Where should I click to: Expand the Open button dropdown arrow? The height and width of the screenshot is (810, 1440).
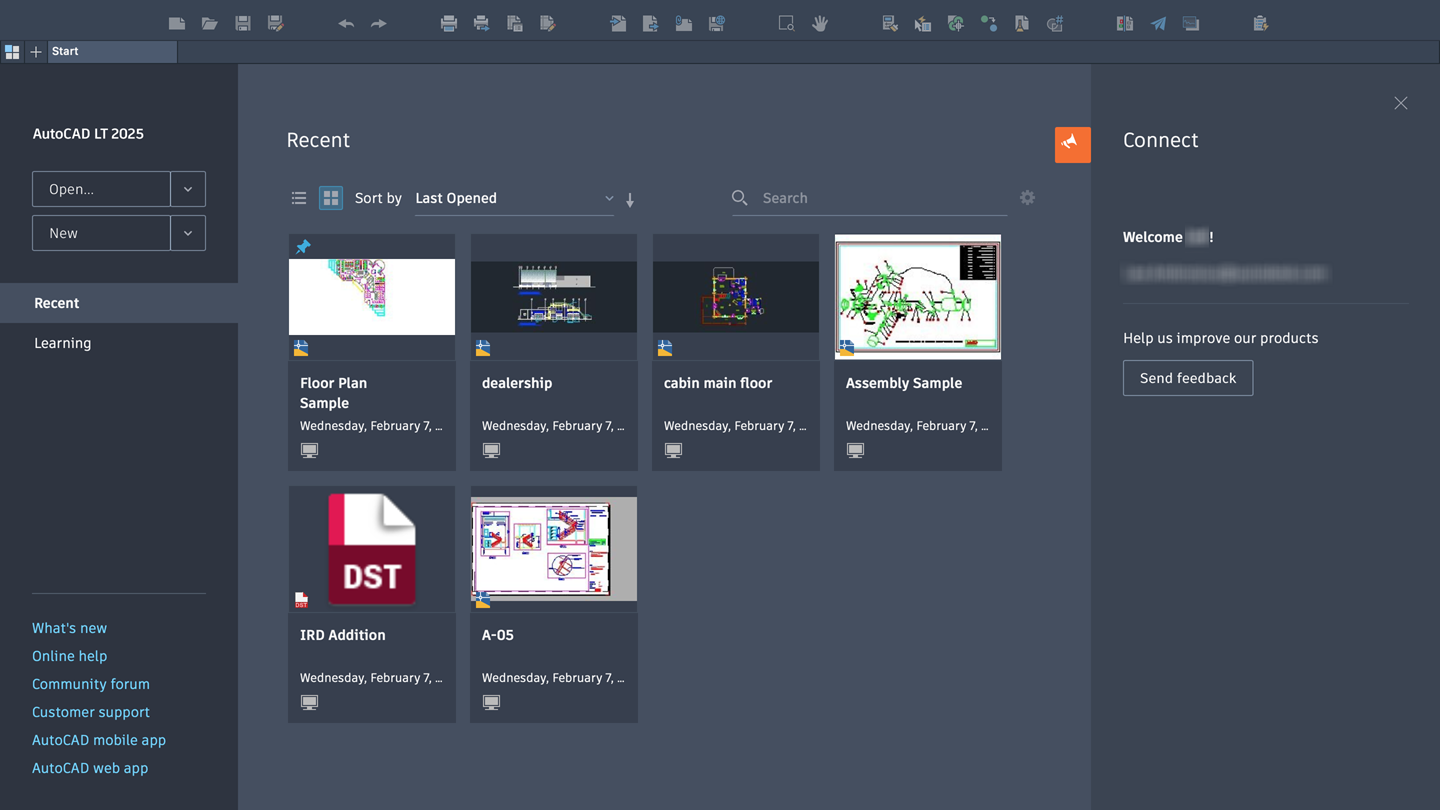(188, 189)
